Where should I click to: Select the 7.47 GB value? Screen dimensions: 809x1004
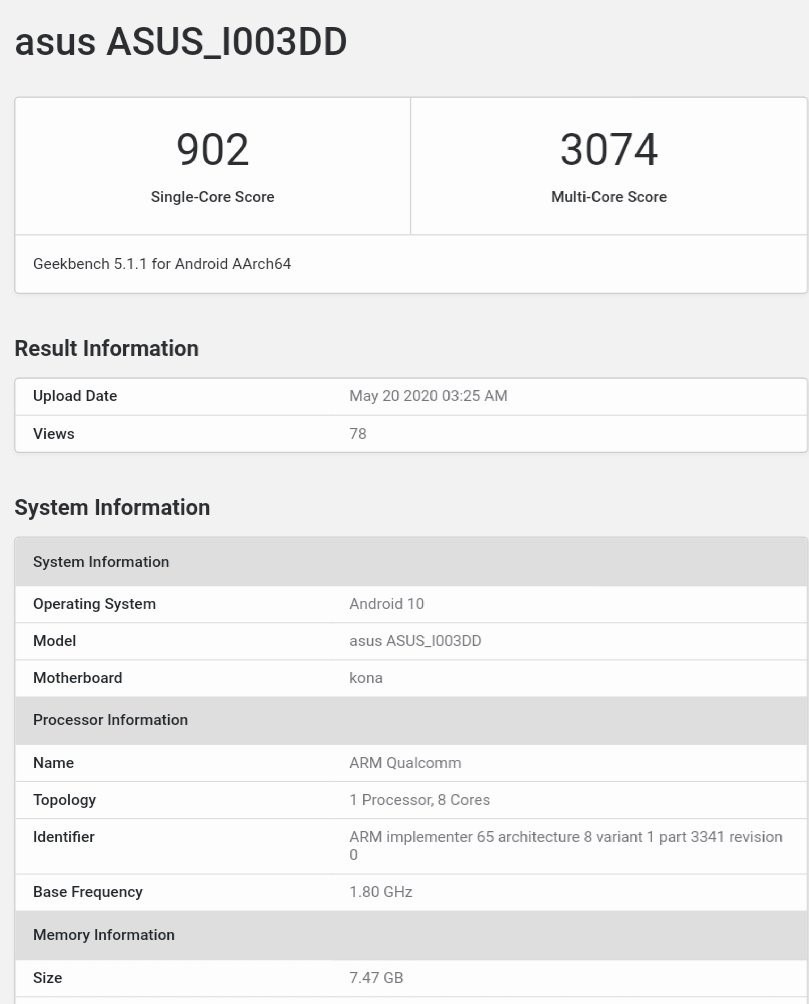tap(376, 978)
